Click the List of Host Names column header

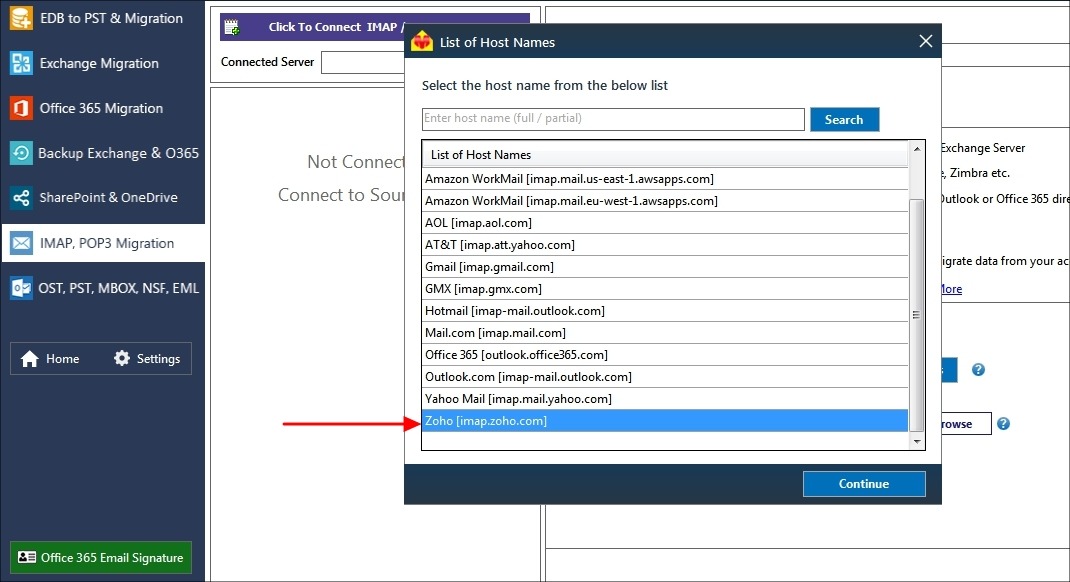[x=665, y=155]
